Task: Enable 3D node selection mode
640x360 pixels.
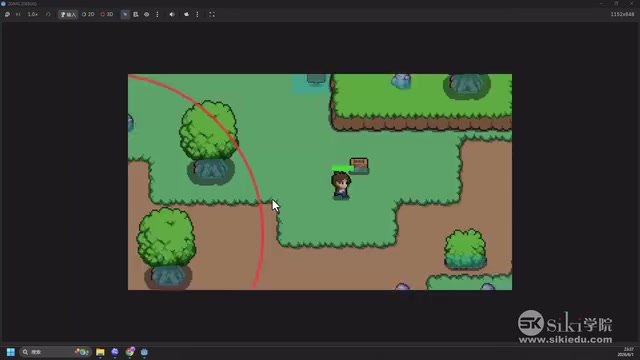Action: pos(107,14)
